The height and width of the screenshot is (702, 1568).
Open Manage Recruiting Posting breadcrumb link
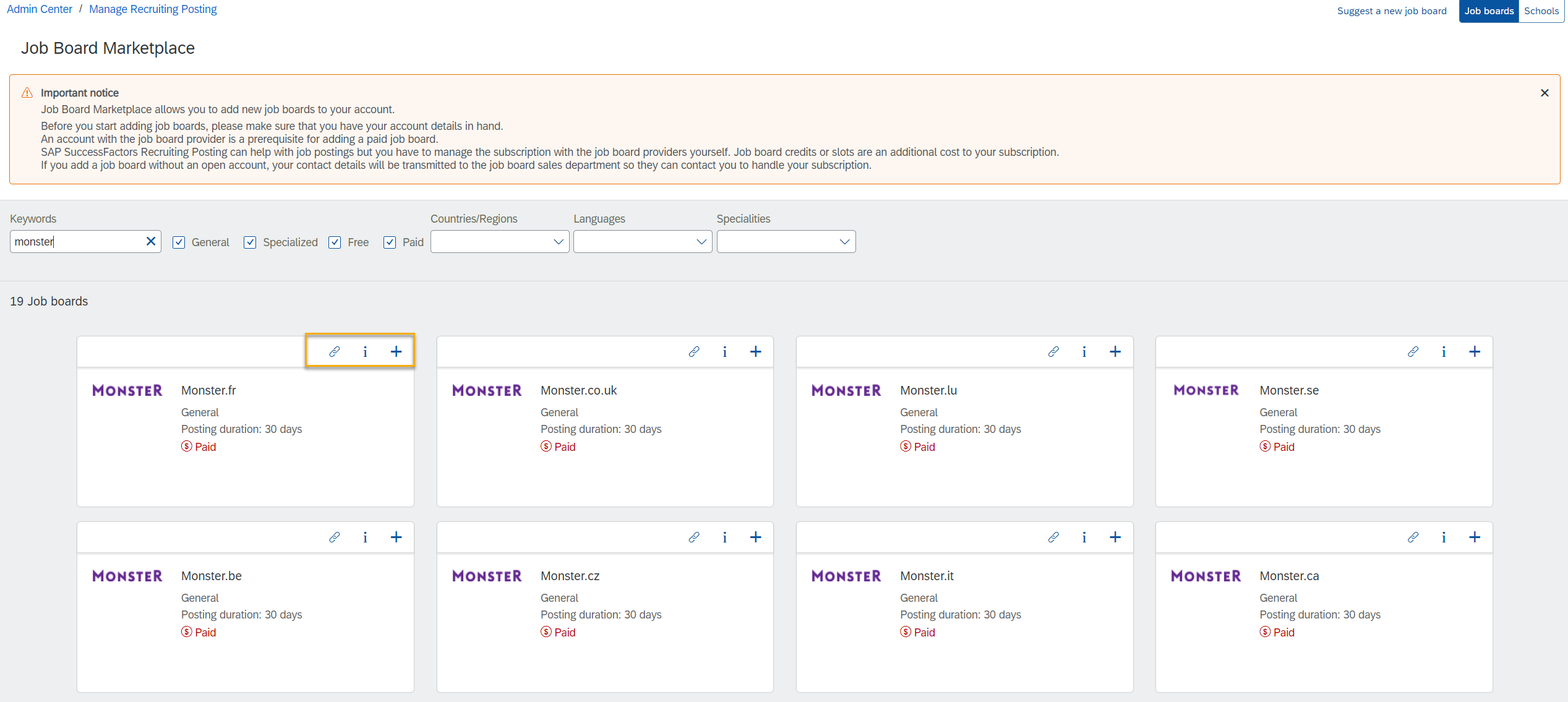(153, 9)
